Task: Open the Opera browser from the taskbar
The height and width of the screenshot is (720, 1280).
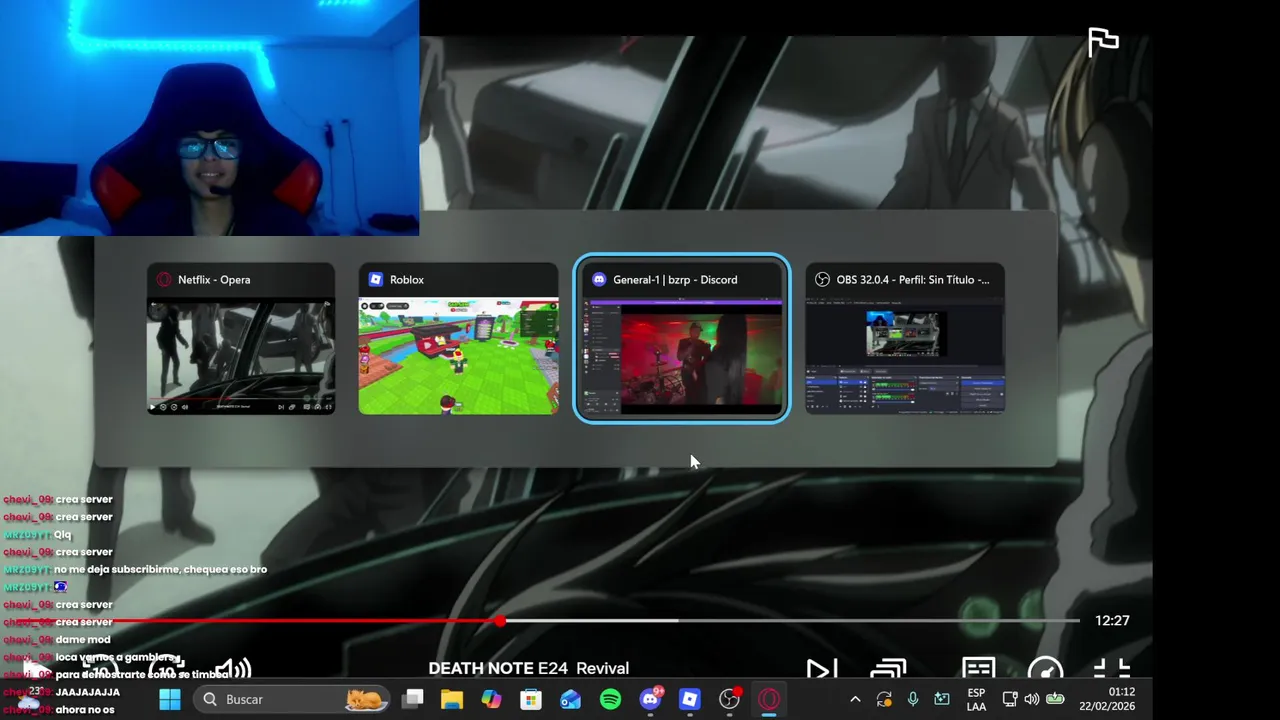Action: 769,699
